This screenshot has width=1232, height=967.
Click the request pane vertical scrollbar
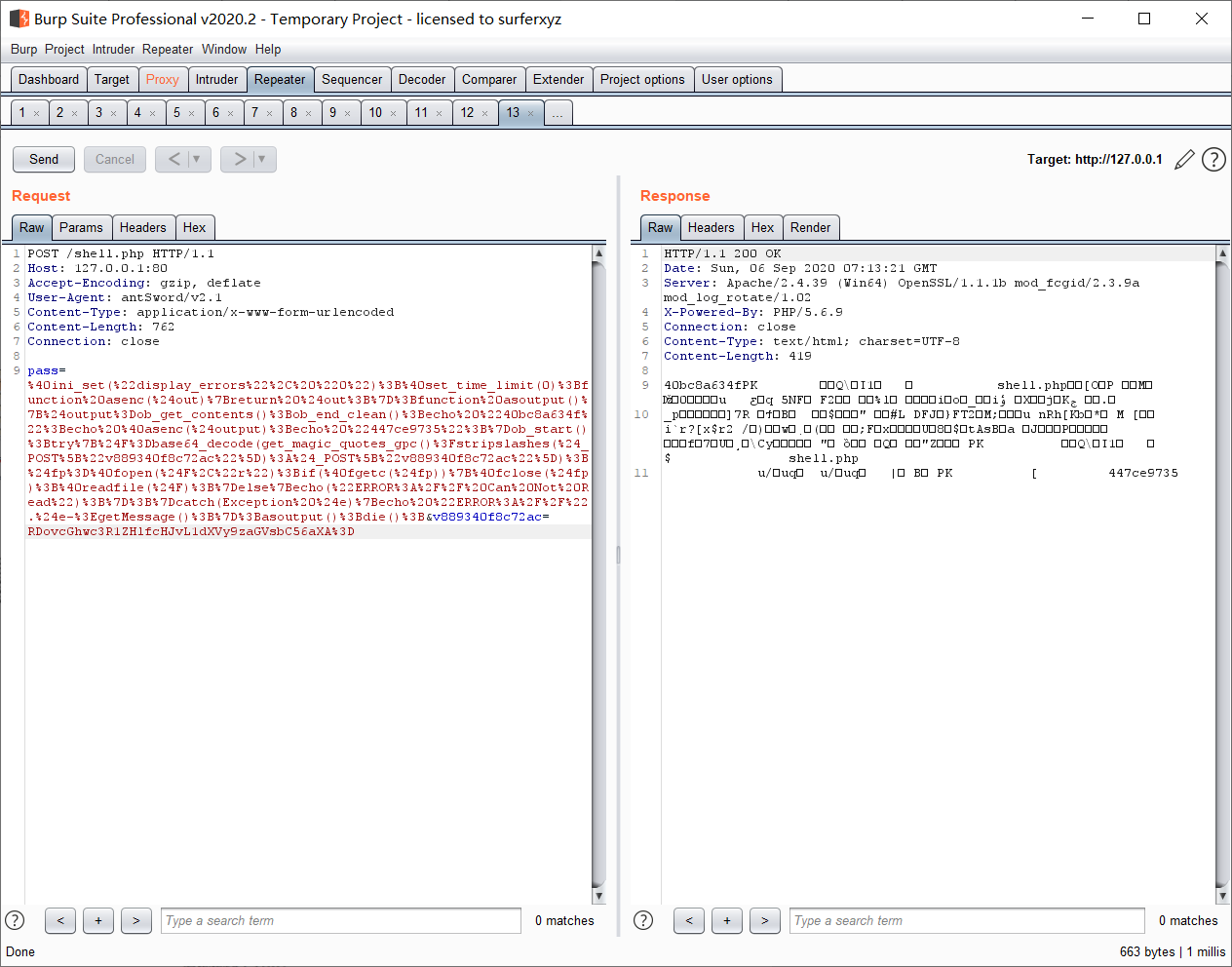598,573
